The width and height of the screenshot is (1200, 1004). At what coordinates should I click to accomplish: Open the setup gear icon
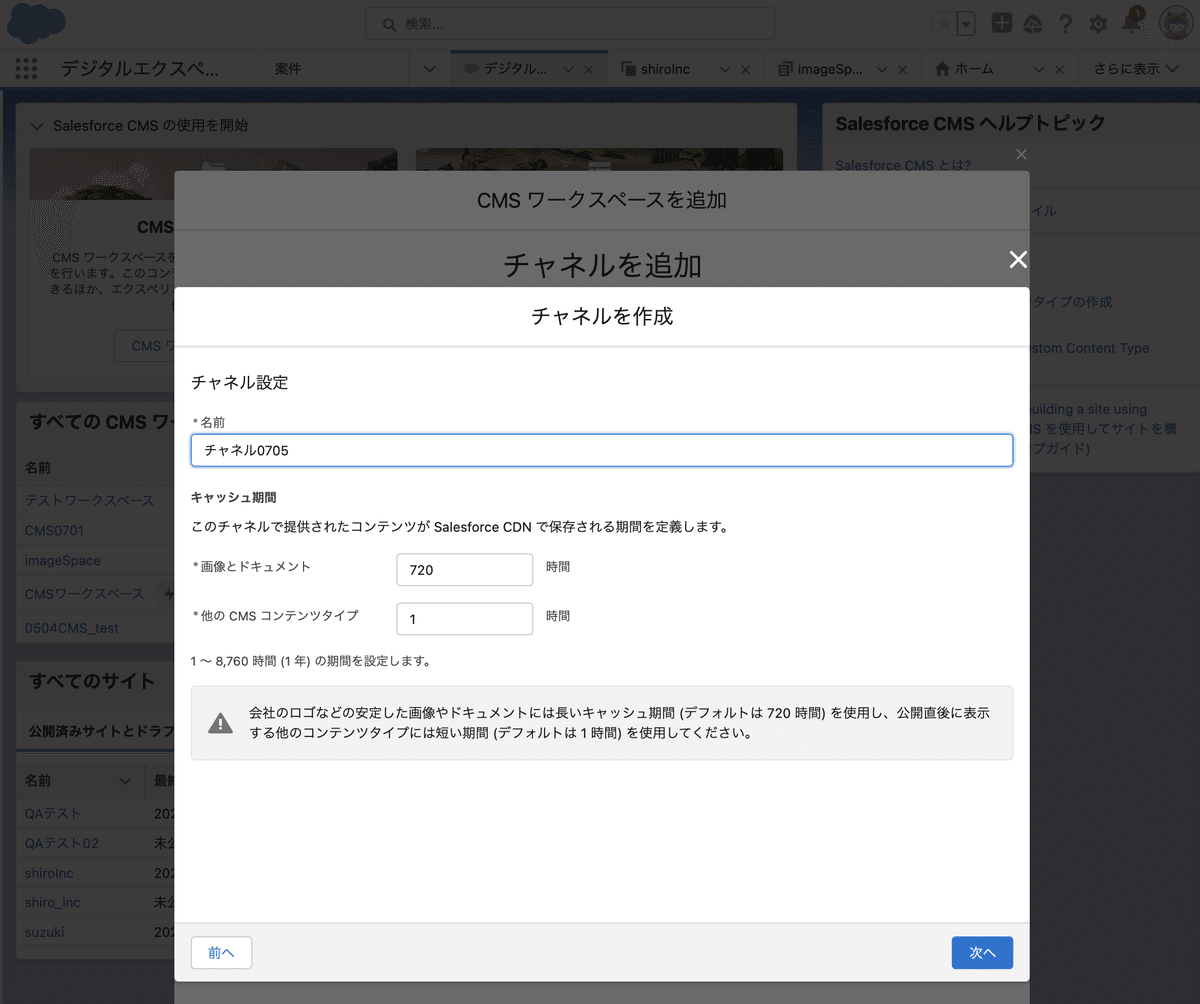tap(1098, 24)
